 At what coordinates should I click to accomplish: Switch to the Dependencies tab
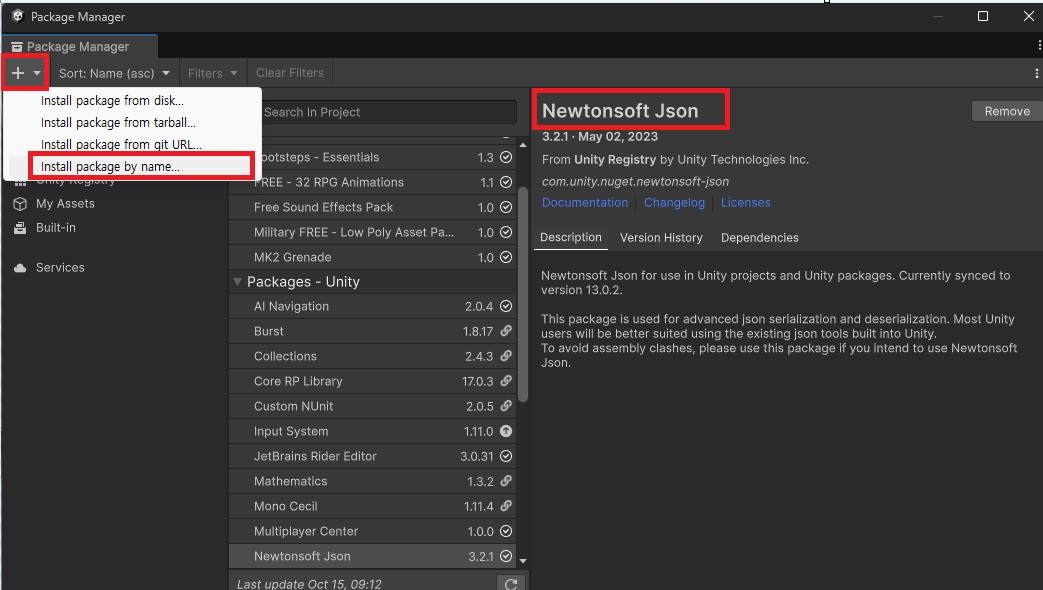click(x=759, y=238)
